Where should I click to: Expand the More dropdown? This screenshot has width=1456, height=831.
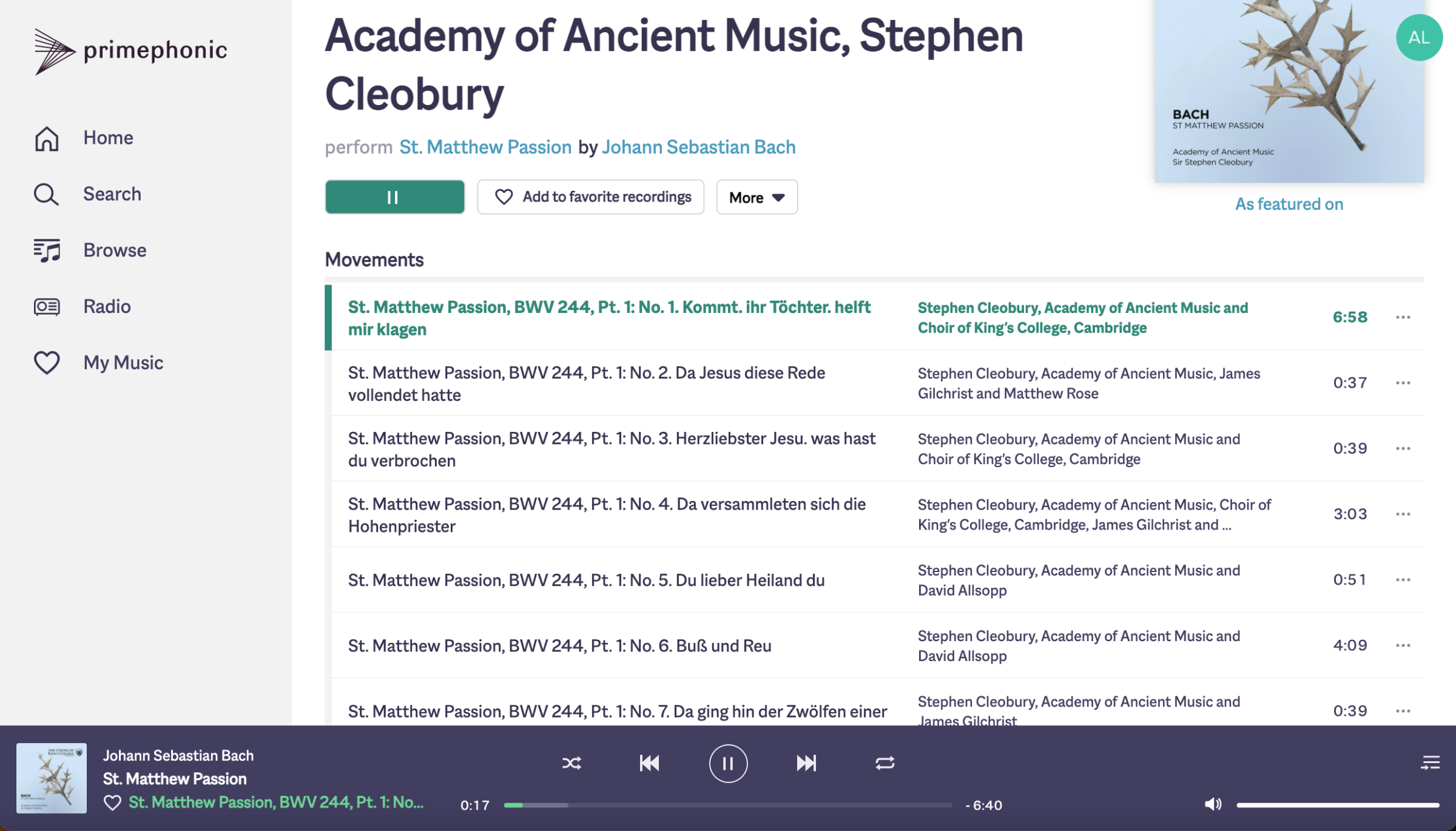757,197
